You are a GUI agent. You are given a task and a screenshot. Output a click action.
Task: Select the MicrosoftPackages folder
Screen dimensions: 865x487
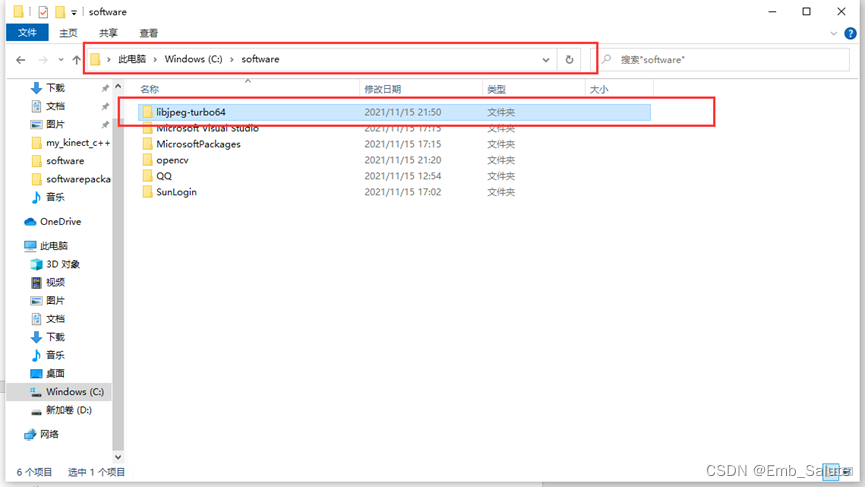click(x=198, y=144)
